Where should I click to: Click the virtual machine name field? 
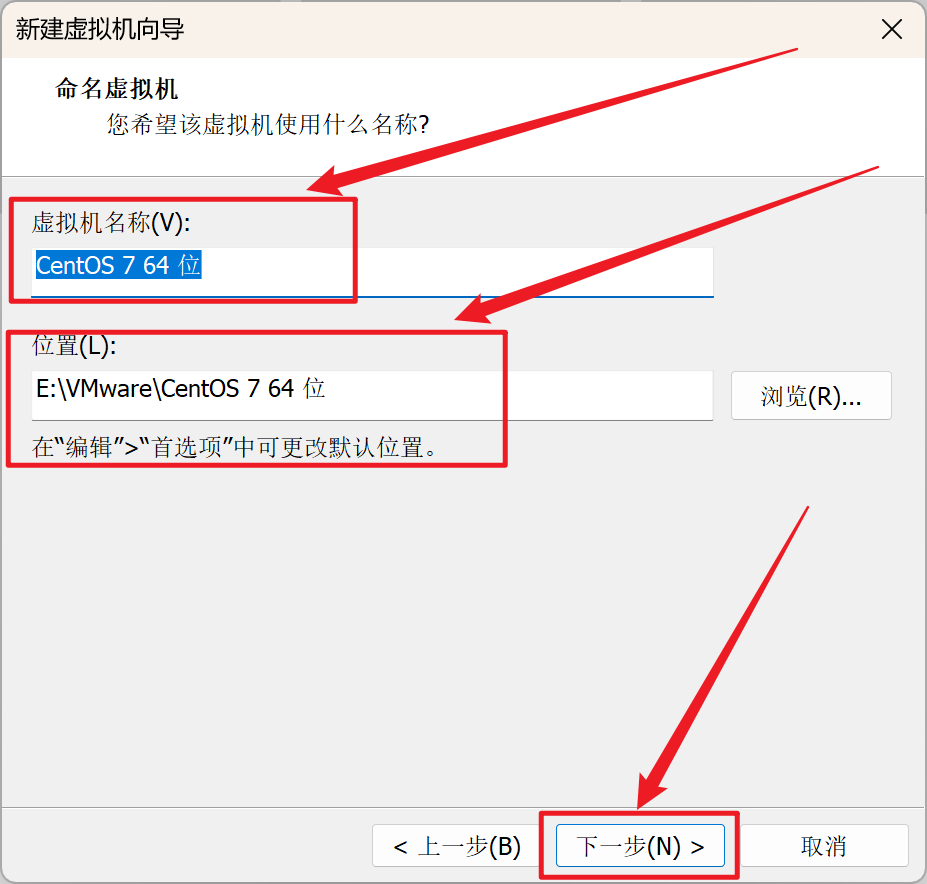pos(372,272)
